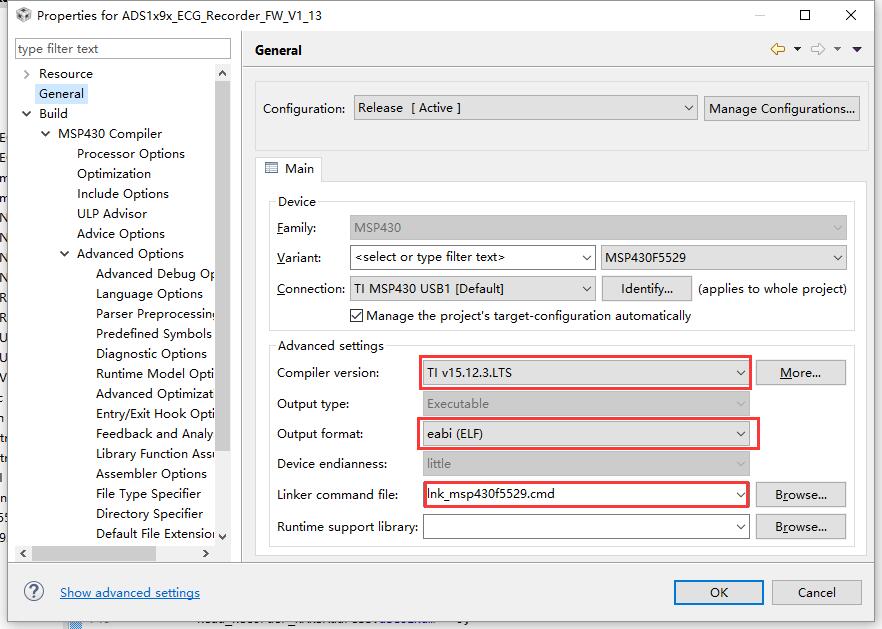Click the Main tab icon
Viewport: 882px width, 629px height.
[271, 168]
